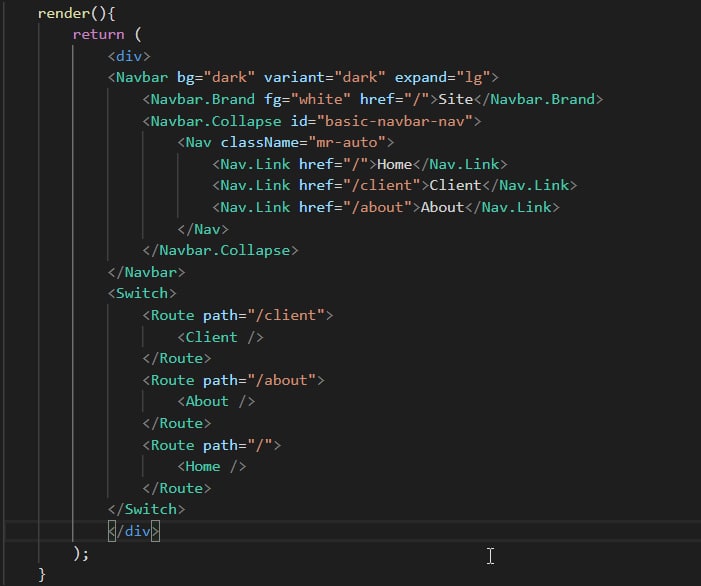Click the "mr-auto" string
The image size is (701, 586).
347,143
